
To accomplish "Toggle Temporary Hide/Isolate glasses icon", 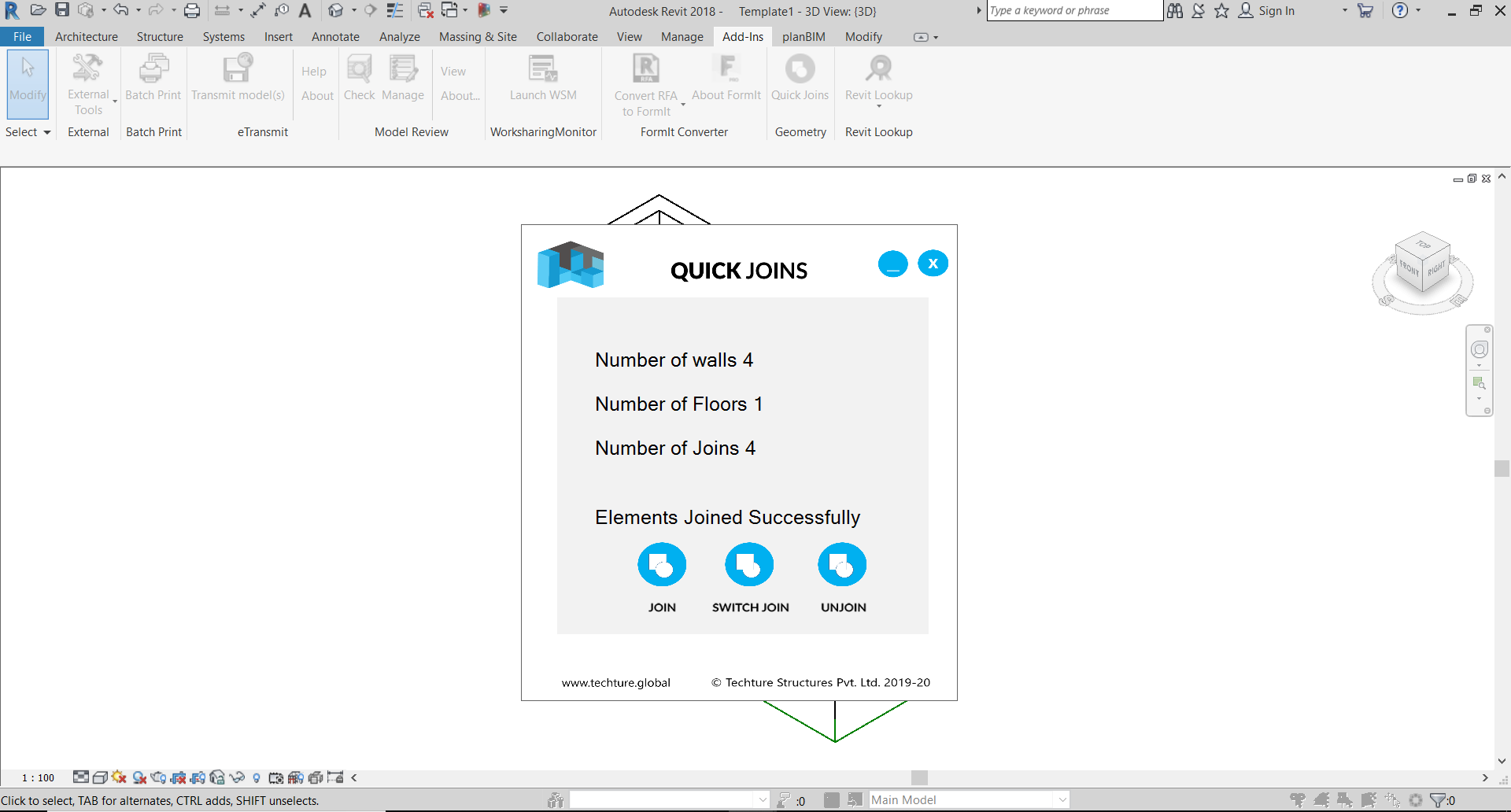I will [238, 778].
